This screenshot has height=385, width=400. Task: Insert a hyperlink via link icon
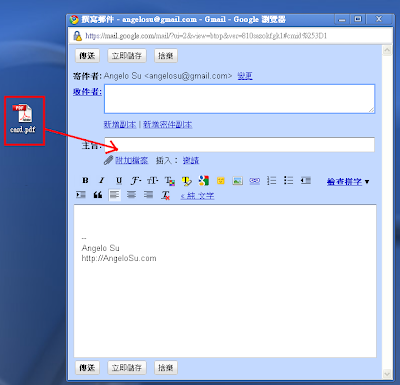(255, 181)
